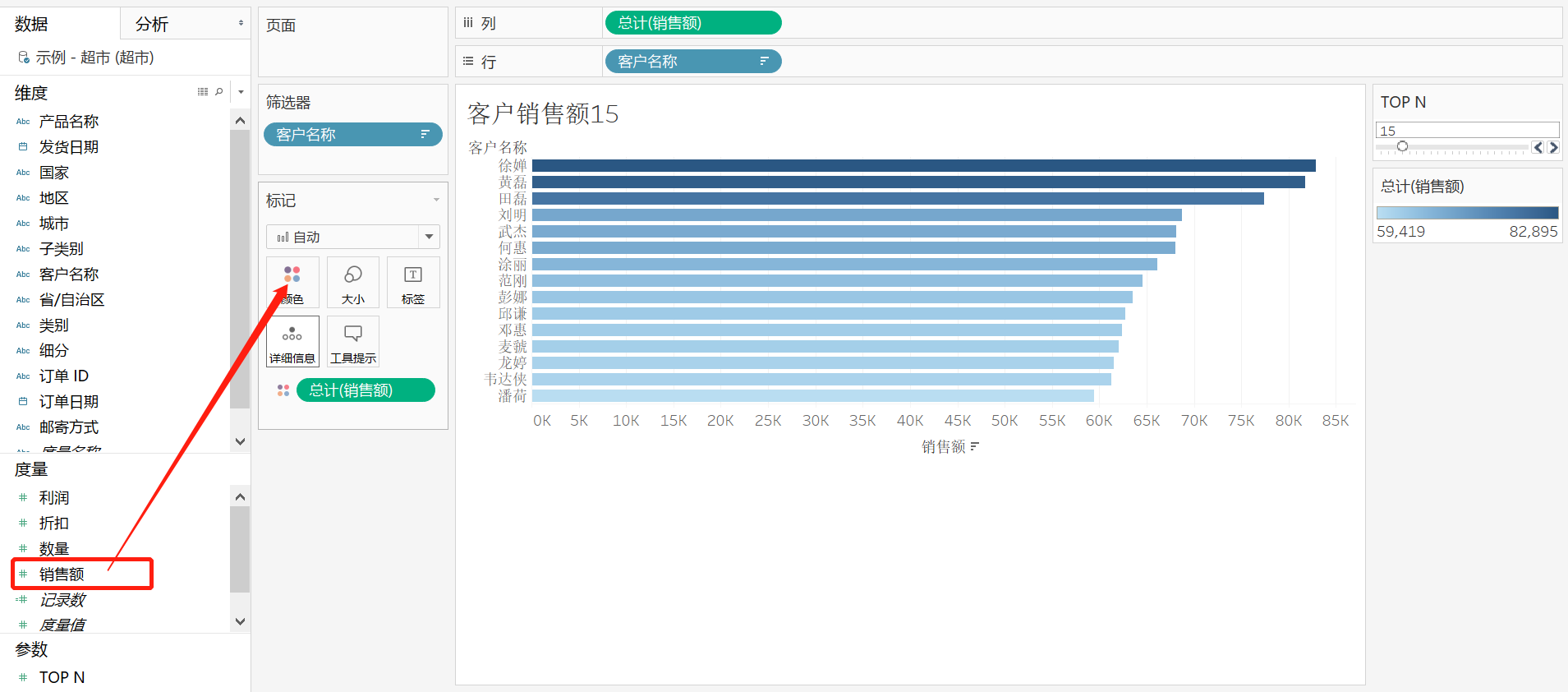1568x692 pixels.
Task: Click the chart title 客户销售额15
Action: pyautogui.click(x=543, y=113)
